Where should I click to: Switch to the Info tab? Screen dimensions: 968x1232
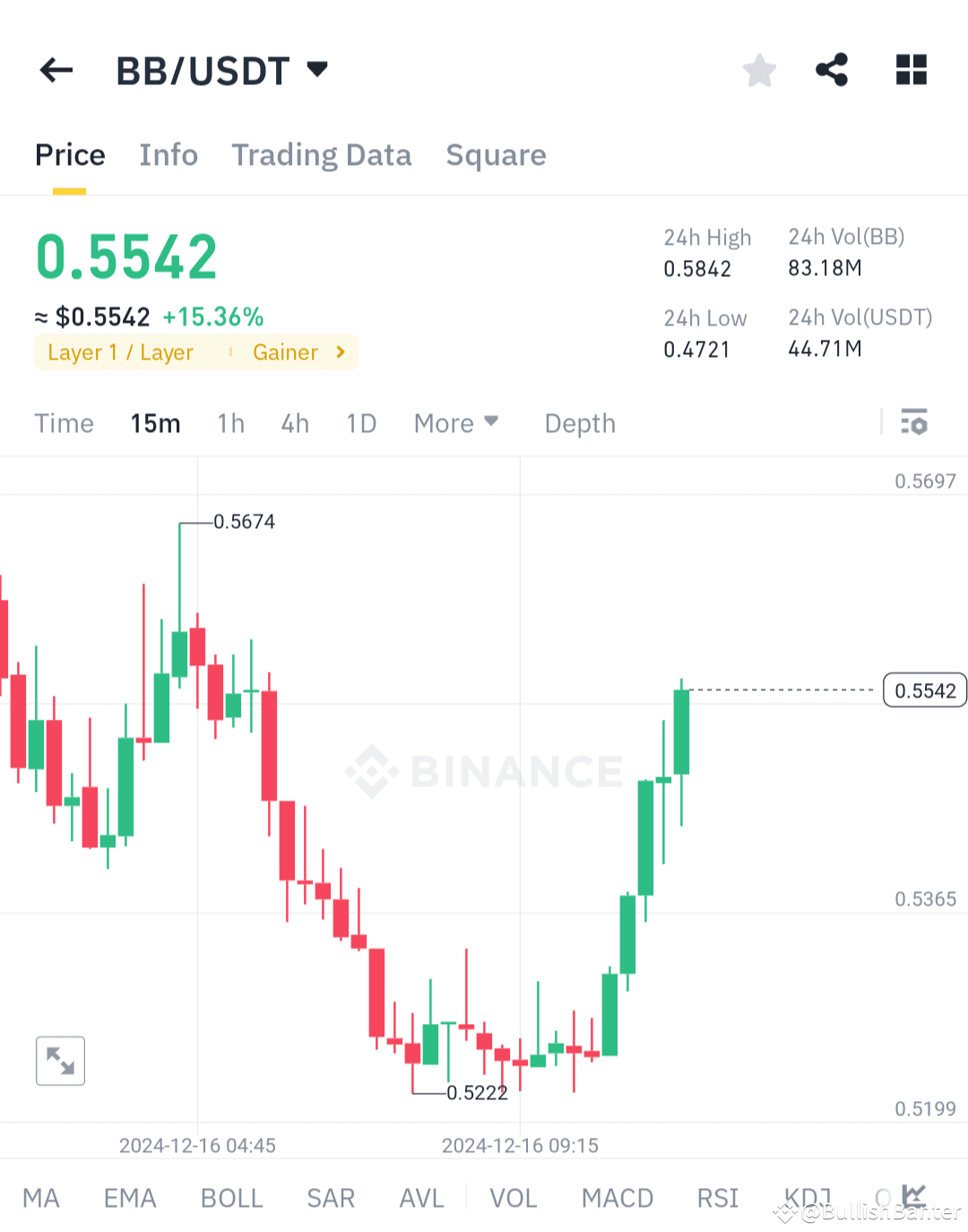click(x=169, y=154)
